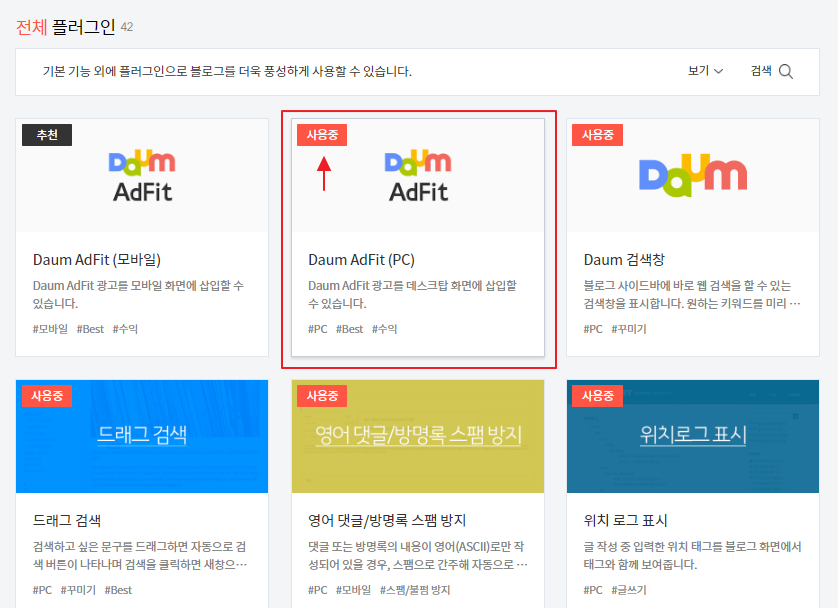Open the 보기 view dropdown
The width and height of the screenshot is (838, 608).
(705, 71)
